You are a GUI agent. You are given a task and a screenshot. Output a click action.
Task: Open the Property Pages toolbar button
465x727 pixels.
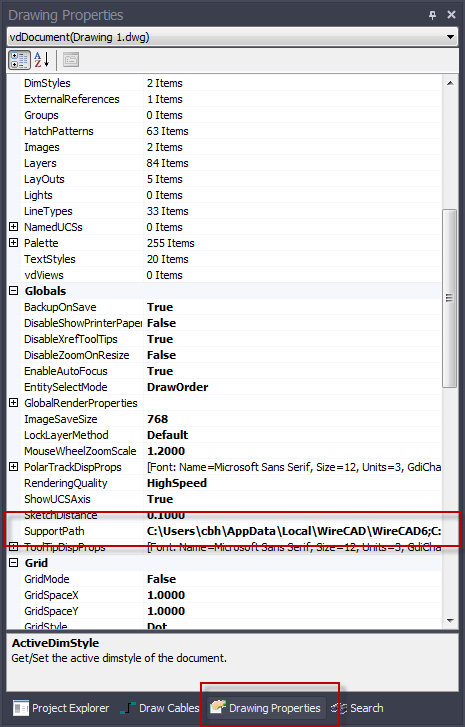(71, 60)
